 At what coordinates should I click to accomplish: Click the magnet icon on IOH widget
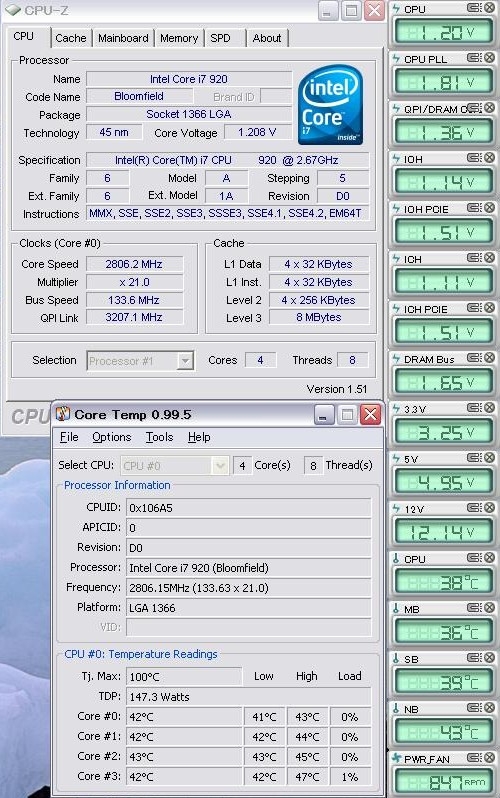click(474, 158)
